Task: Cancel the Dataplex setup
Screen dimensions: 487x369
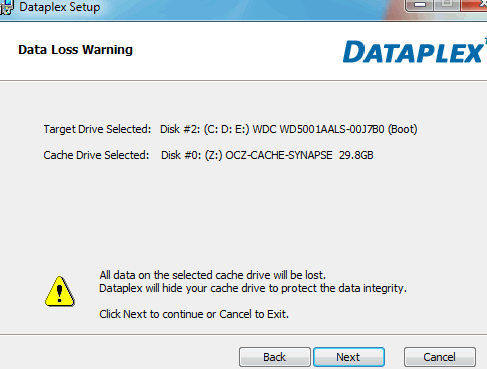Action: pos(440,357)
